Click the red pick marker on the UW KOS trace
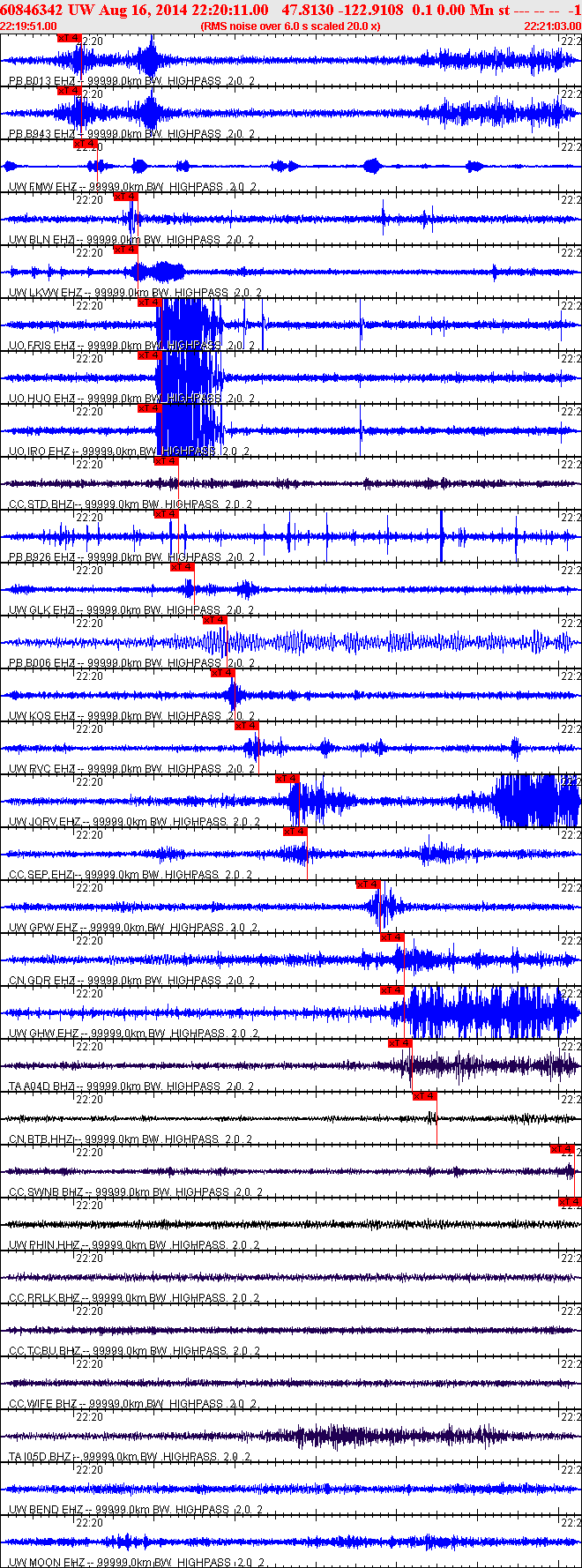The width and height of the screenshot is (582, 1568). [x=222, y=673]
